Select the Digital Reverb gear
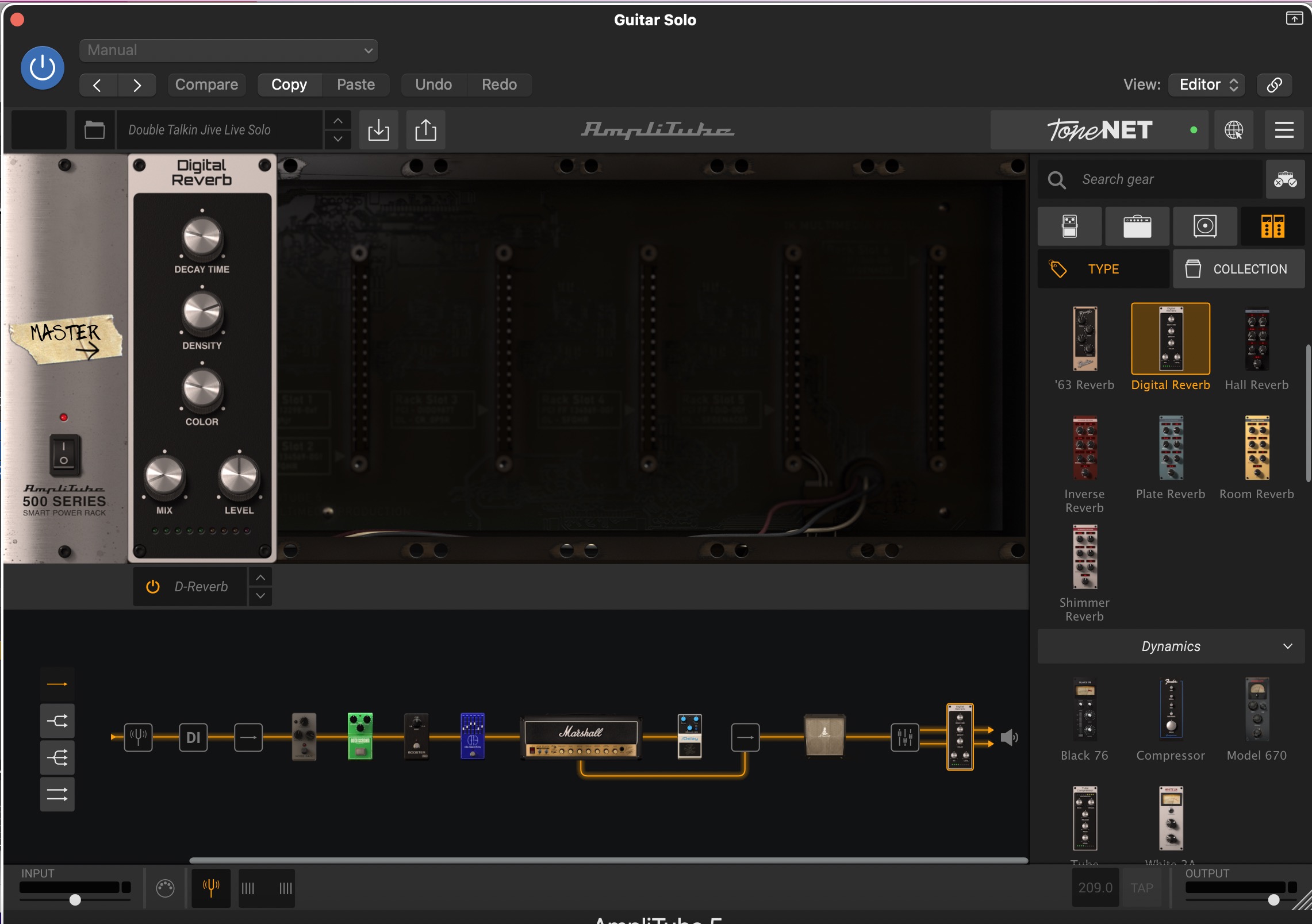Image resolution: width=1312 pixels, height=924 pixels. coord(1171,348)
